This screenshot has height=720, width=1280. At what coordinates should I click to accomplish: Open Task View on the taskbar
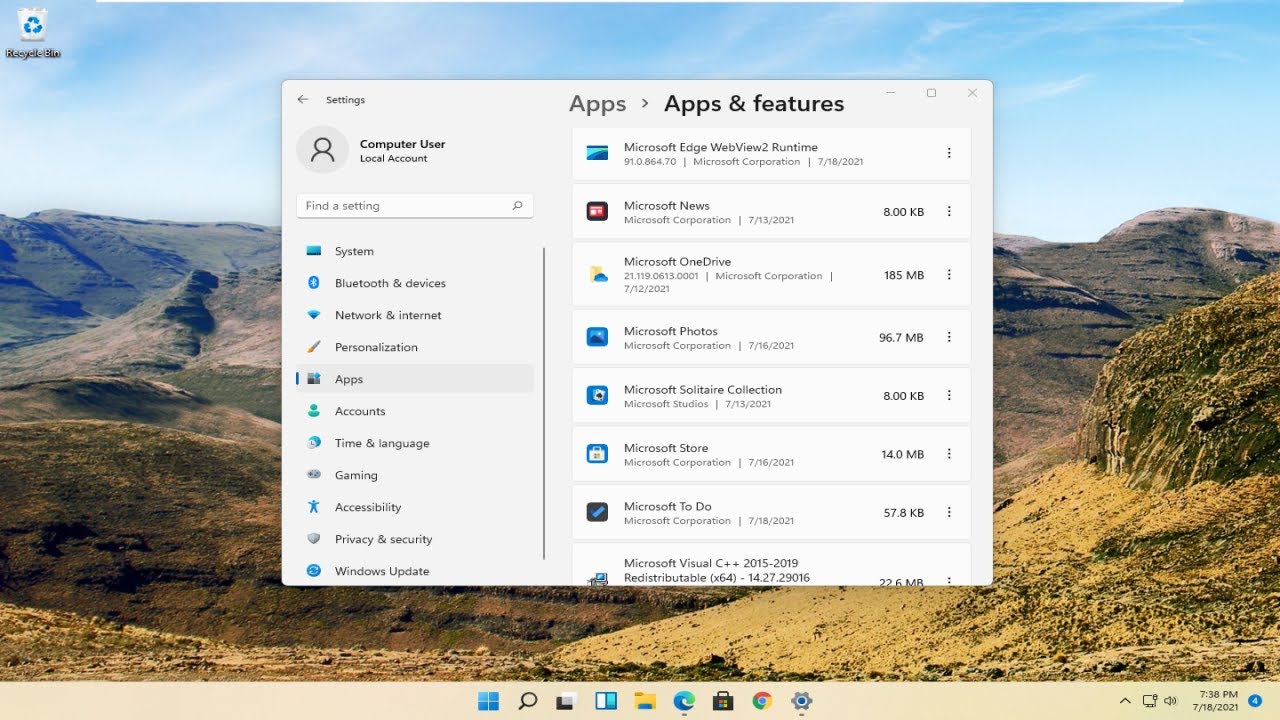point(567,701)
